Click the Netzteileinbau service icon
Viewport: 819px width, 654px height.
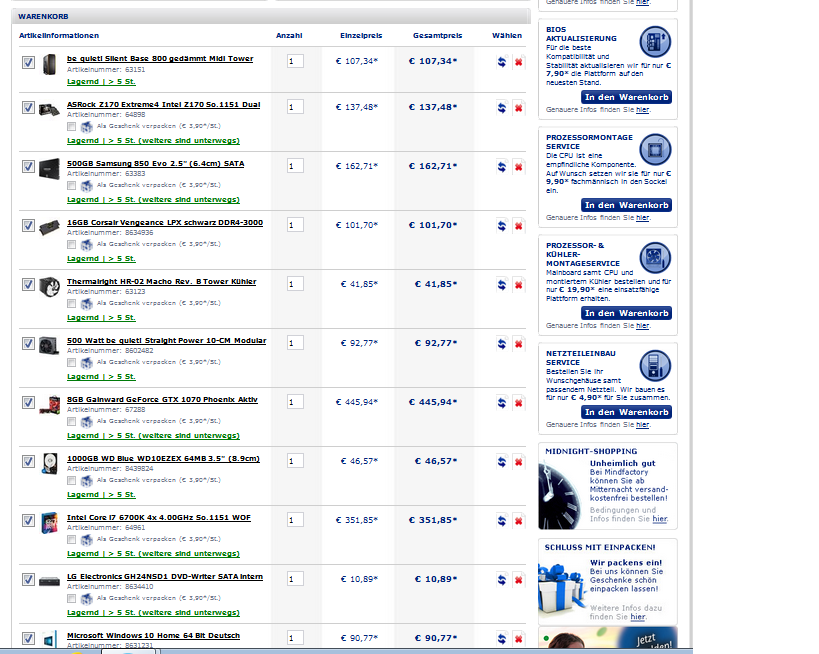pos(655,366)
